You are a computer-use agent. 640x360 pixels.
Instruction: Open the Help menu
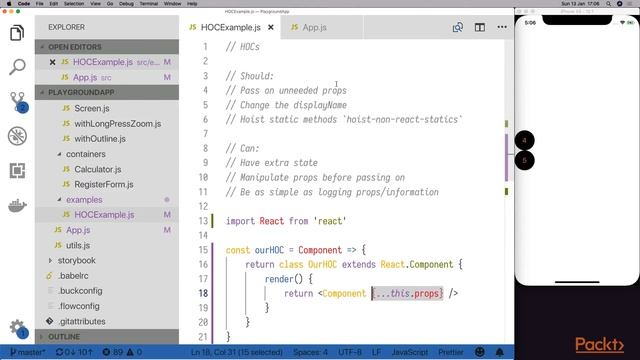192,4
